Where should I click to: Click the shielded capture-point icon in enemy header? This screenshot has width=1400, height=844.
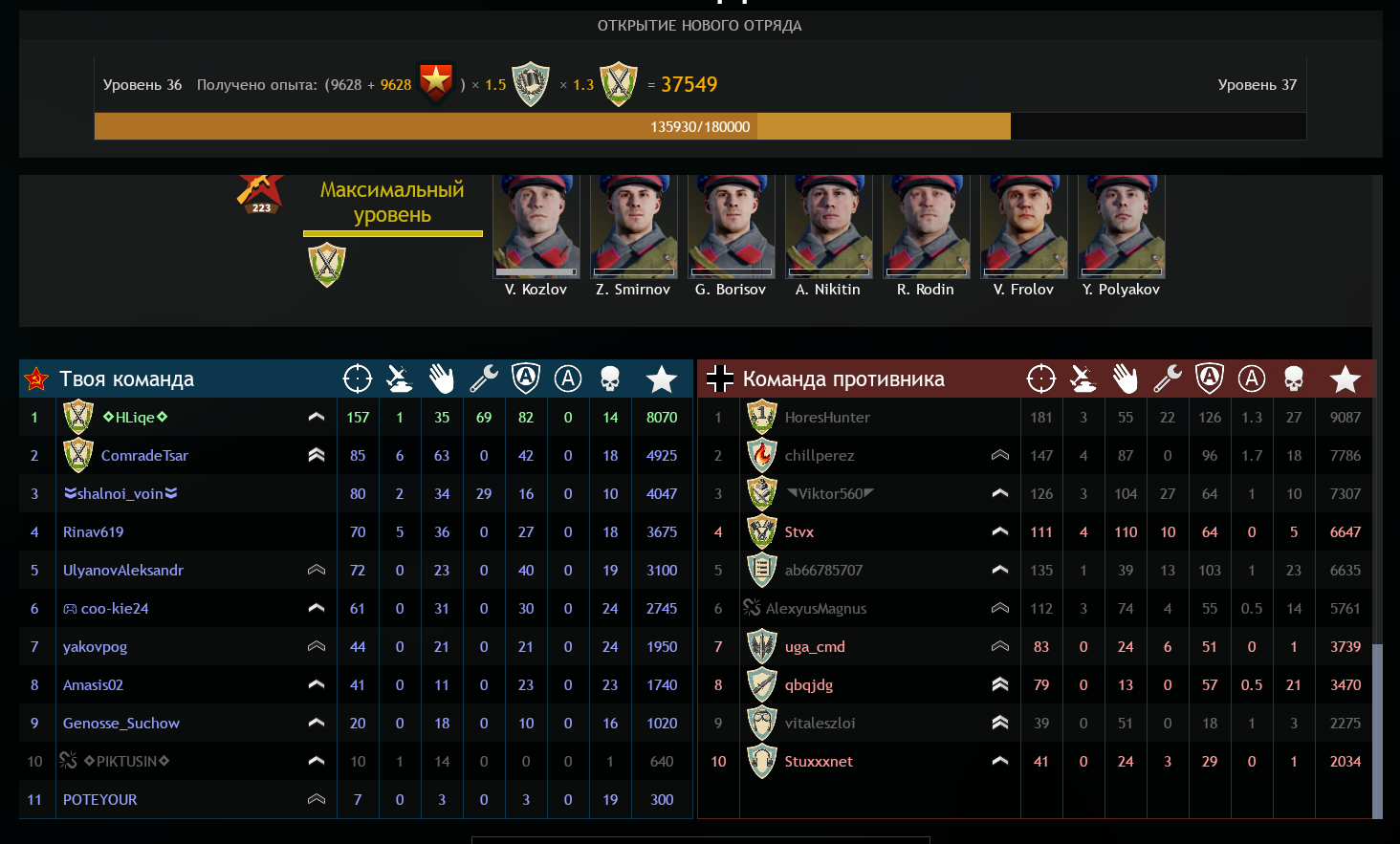tap(1210, 379)
